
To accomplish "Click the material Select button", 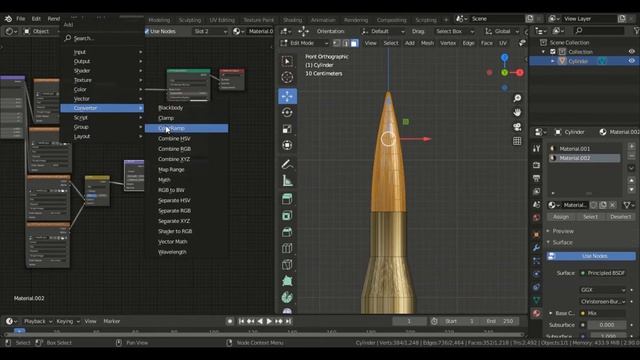I will click(x=590, y=217).
